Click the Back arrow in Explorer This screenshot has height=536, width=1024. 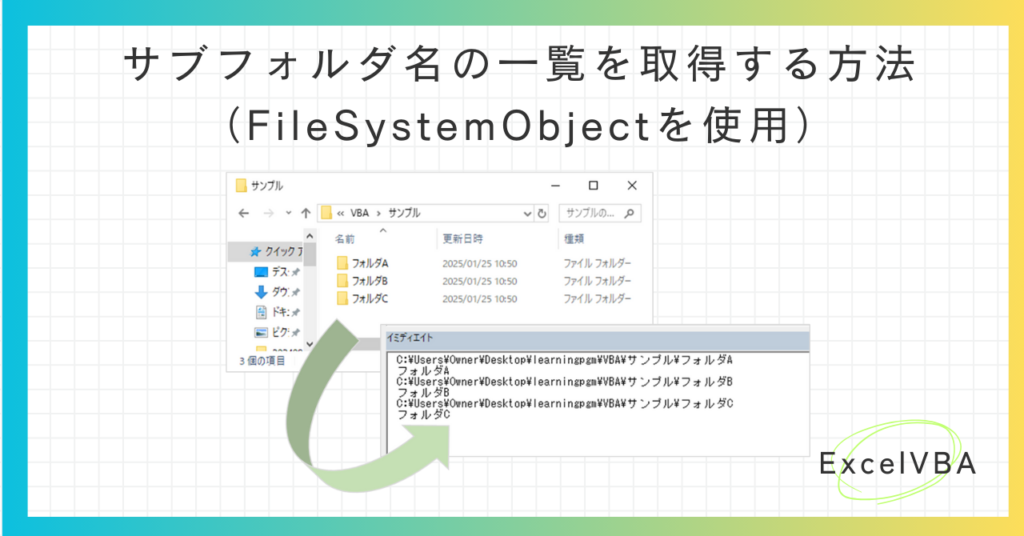[244, 213]
